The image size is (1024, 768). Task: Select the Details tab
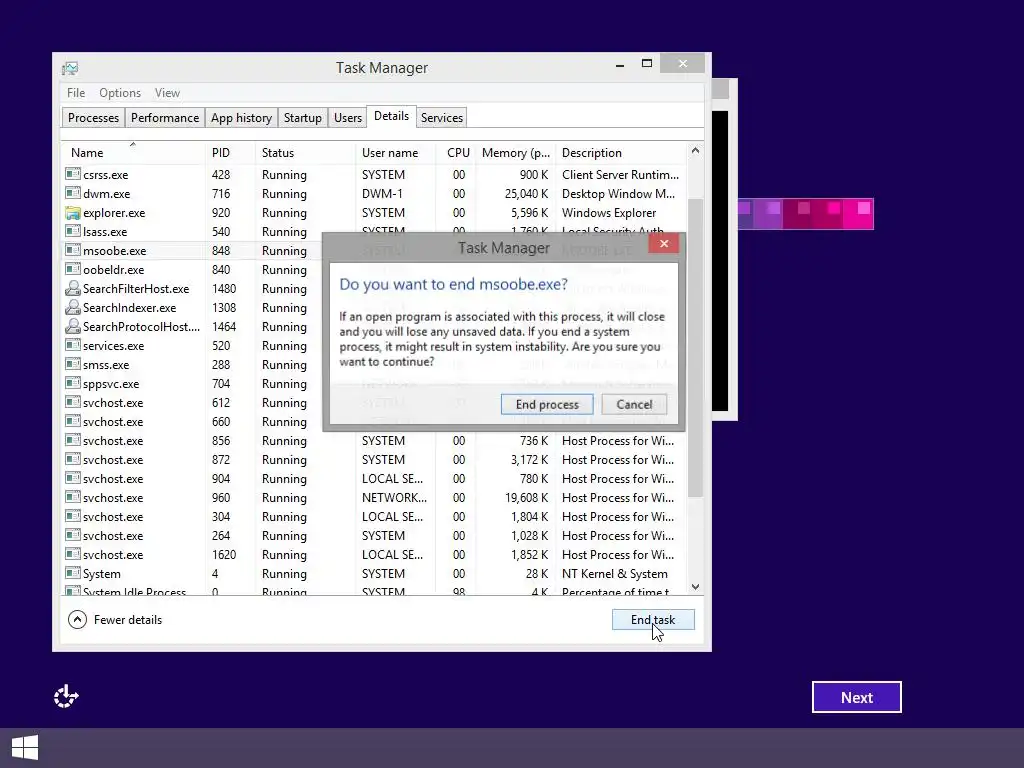coord(391,116)
